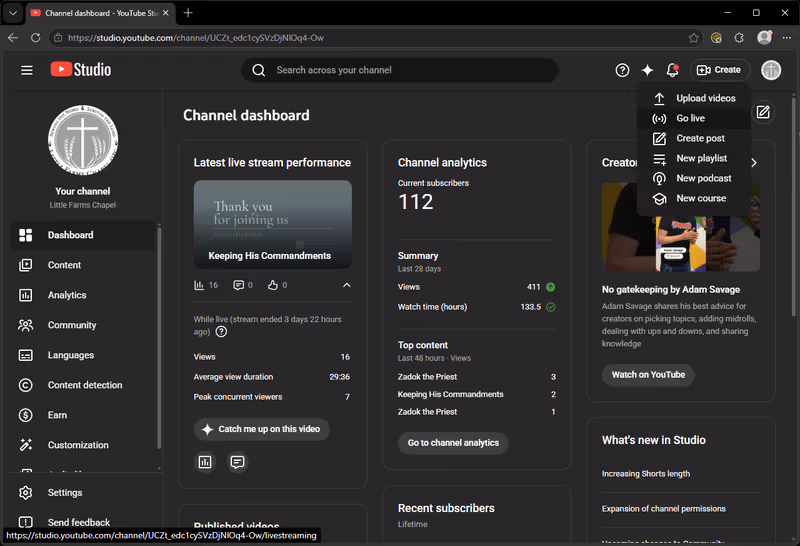
Task: Click the edit dashboard pencil icon
Action: (x=763, y=112)
